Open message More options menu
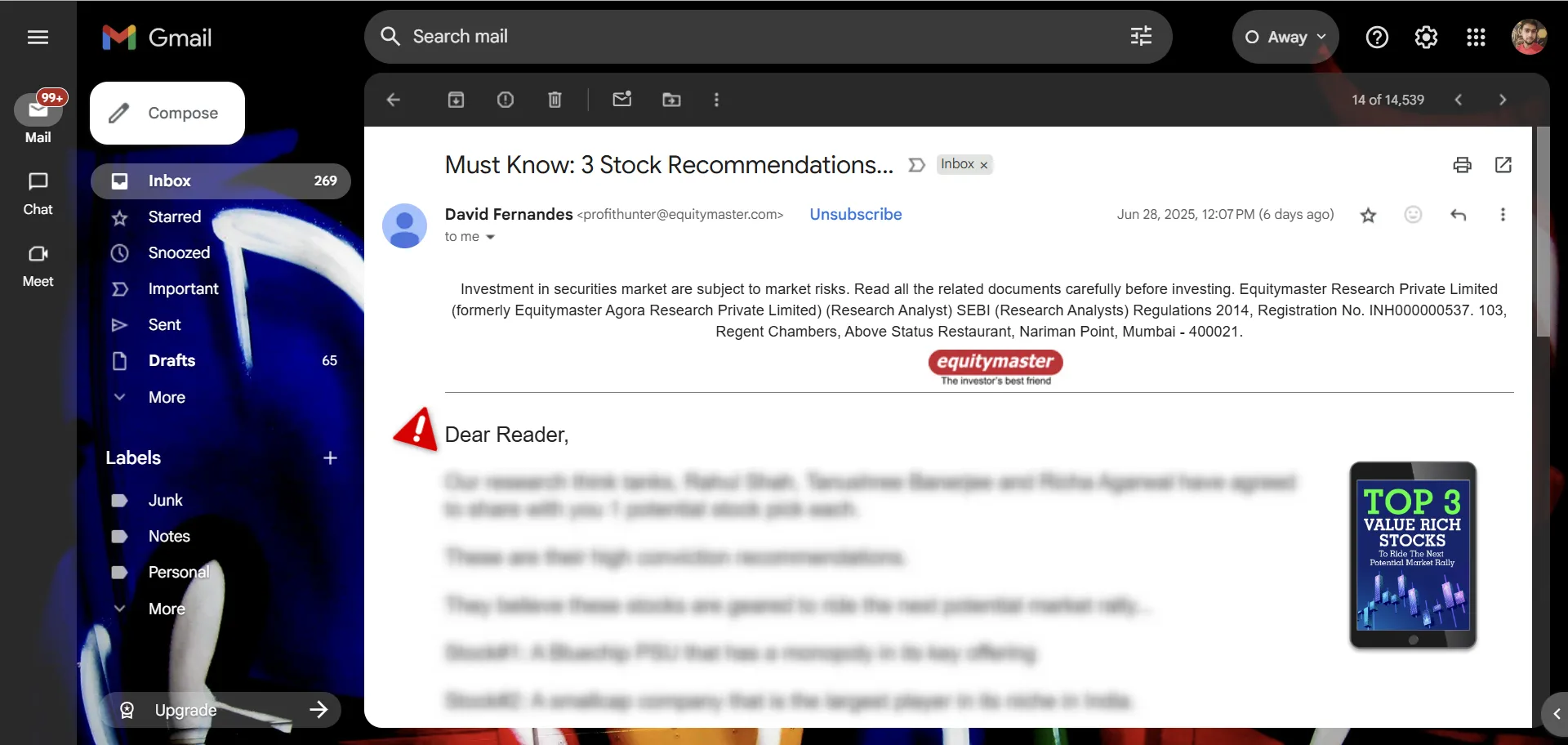The height and width of the screenshot is (745, 1568). pos(1503,215)
